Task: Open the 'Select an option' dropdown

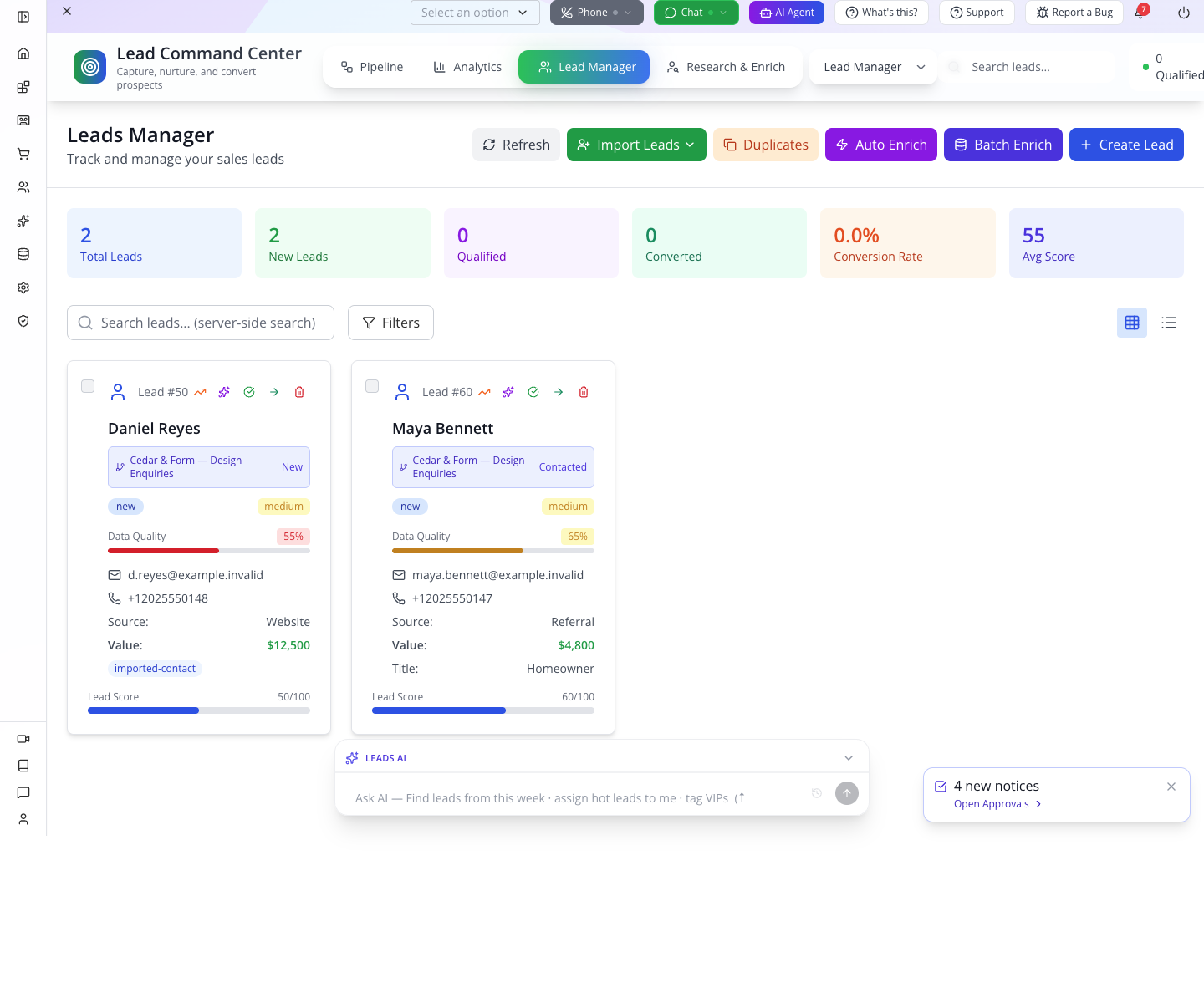Action: pyautogui.click(x=475, y=13)
